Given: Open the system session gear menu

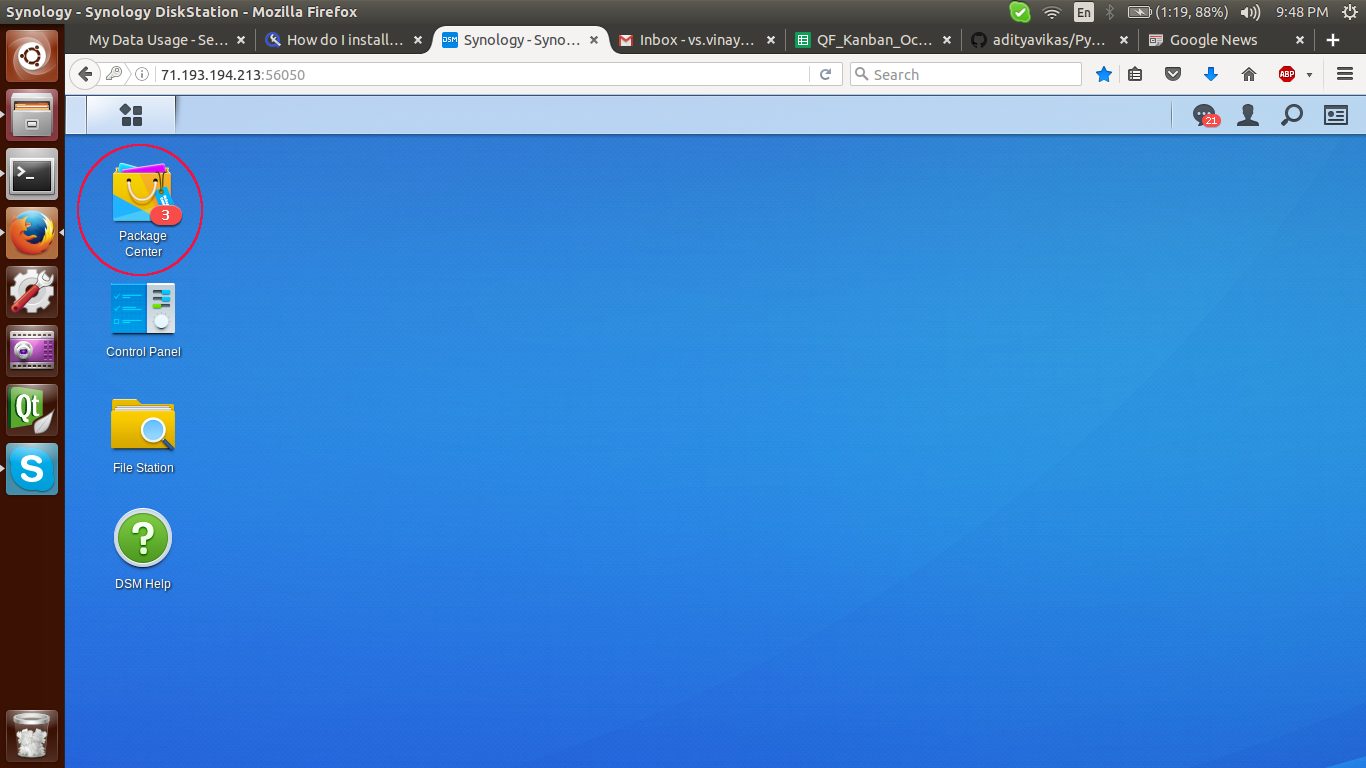Looking at the screenshot, I should point(1349,12).
